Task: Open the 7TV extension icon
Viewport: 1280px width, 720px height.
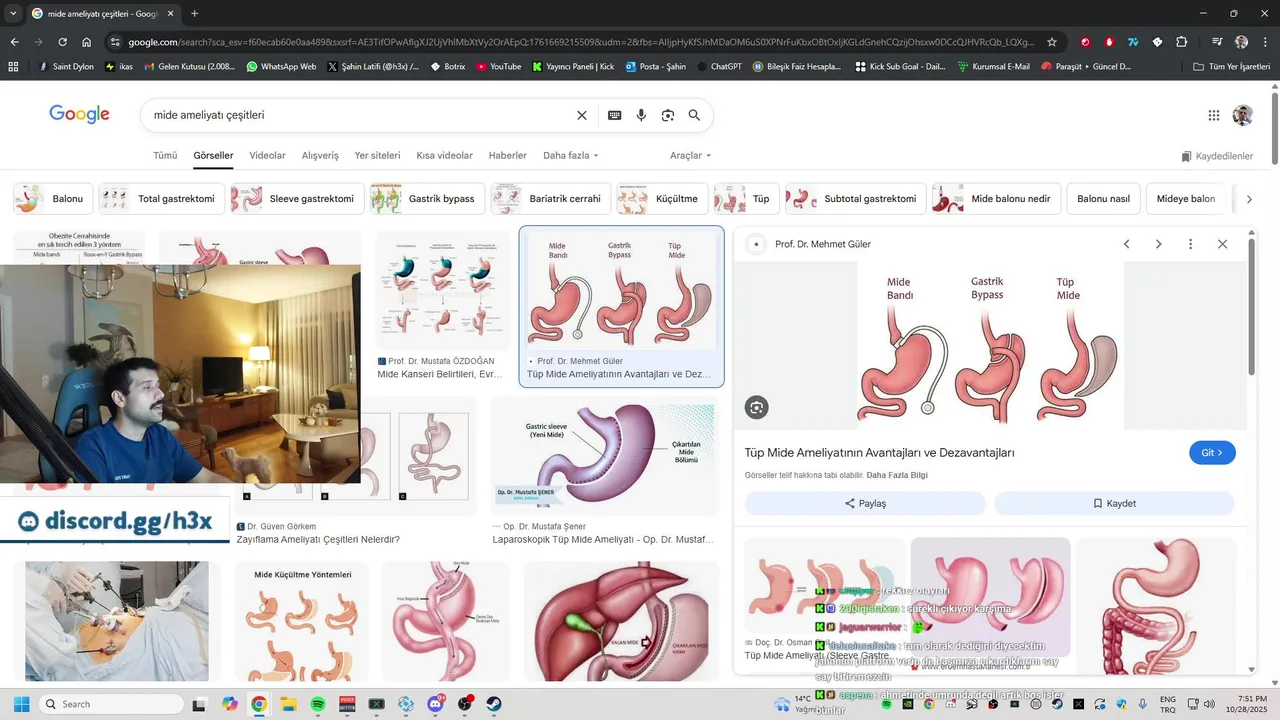Action: 1133,42
